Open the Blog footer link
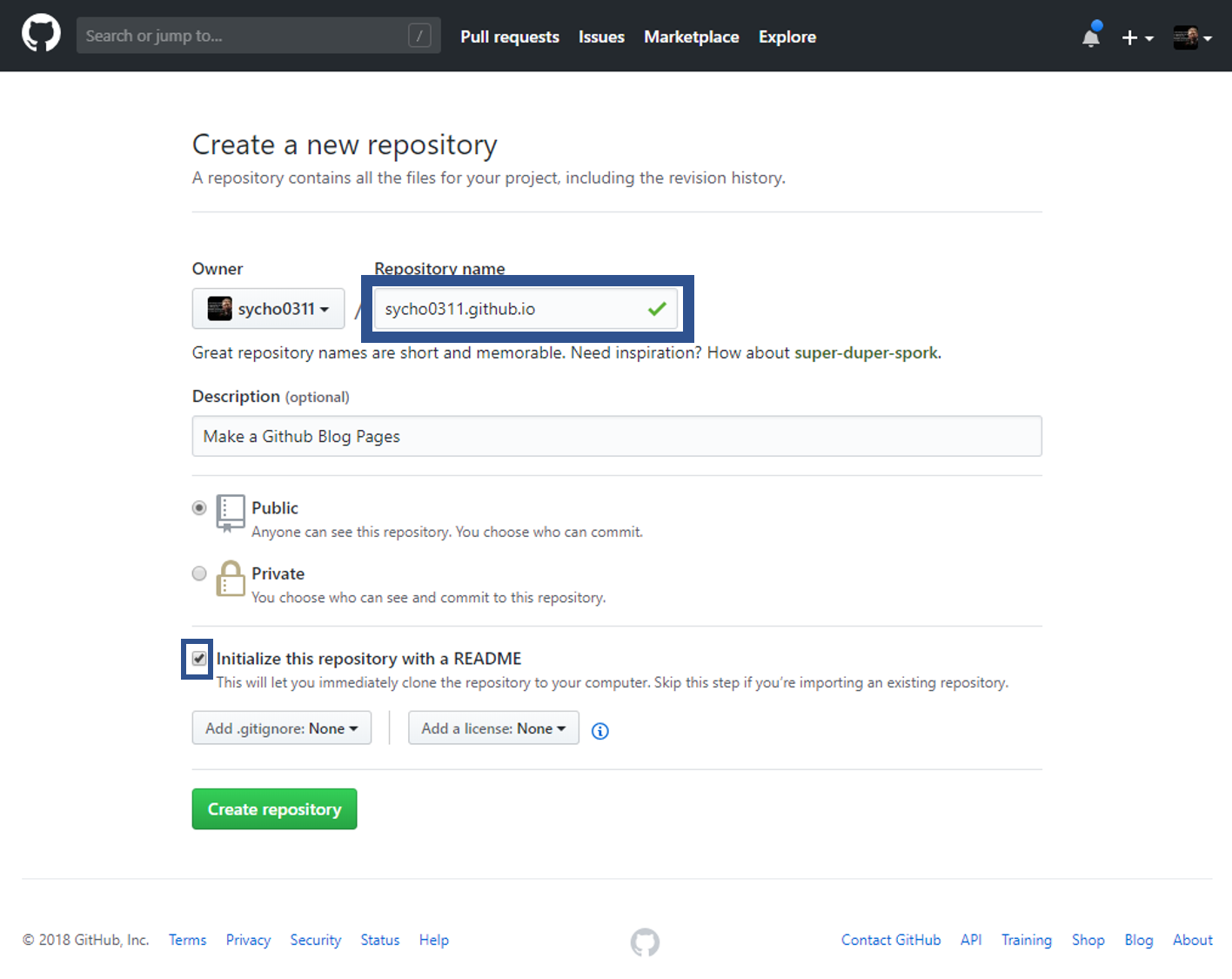Image resolution: width=1232 pixels, height=979 pixels. coord(1139,940)
